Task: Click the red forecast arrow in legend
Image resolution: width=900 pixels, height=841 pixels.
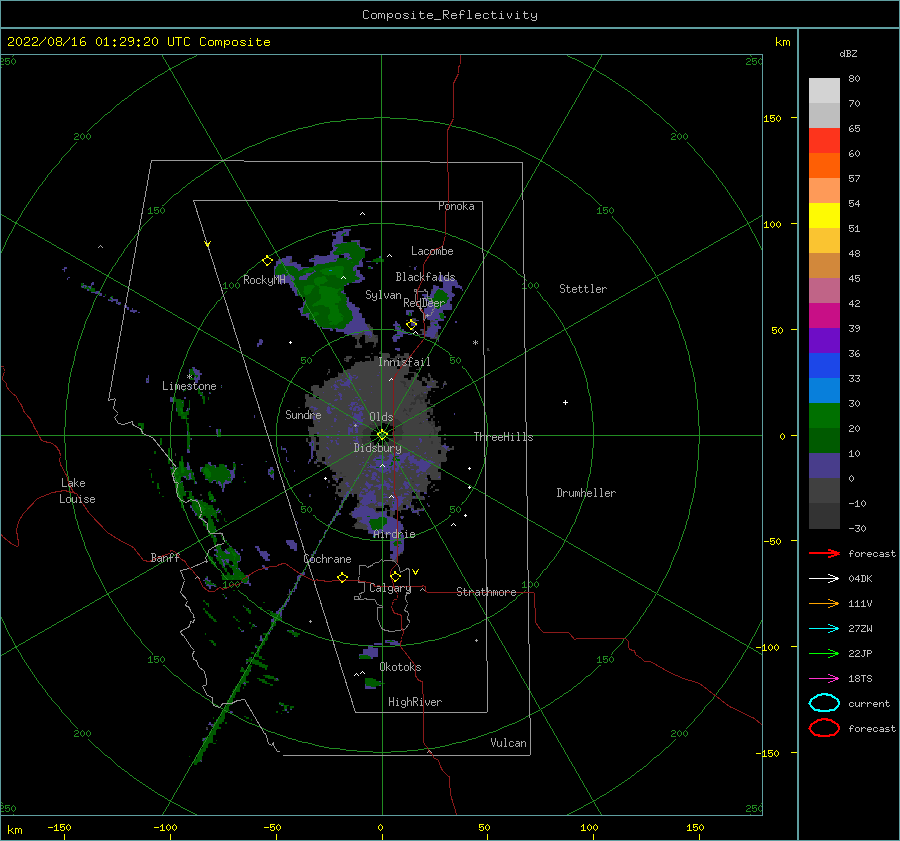Action: 824,553
